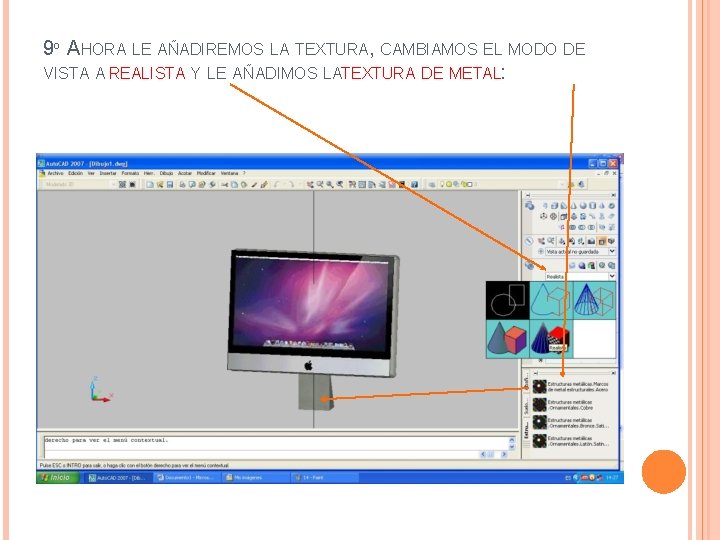
Task: Select the Acero structural metal material
Action: (x=572, y=387)
